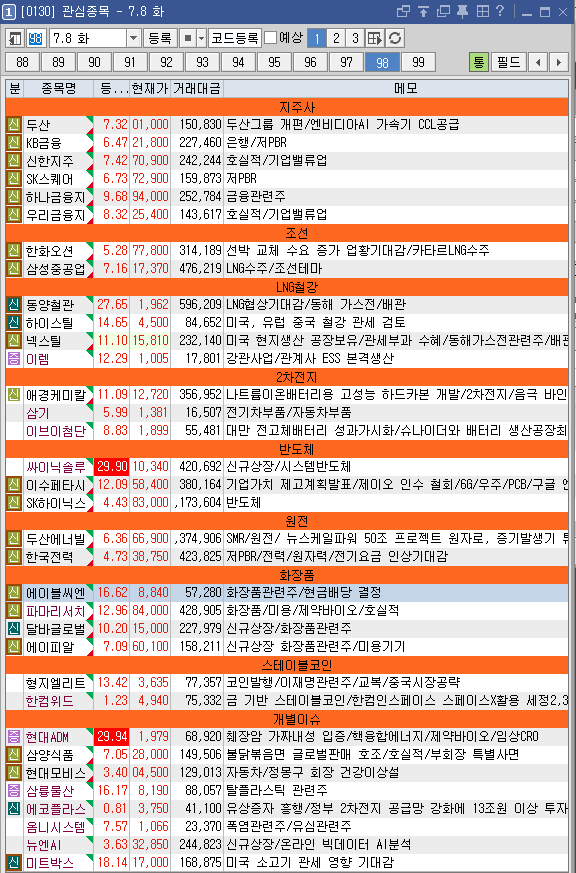Click the help question mark icon
Viewport: 576px width, 873px height.
point(499,11)
